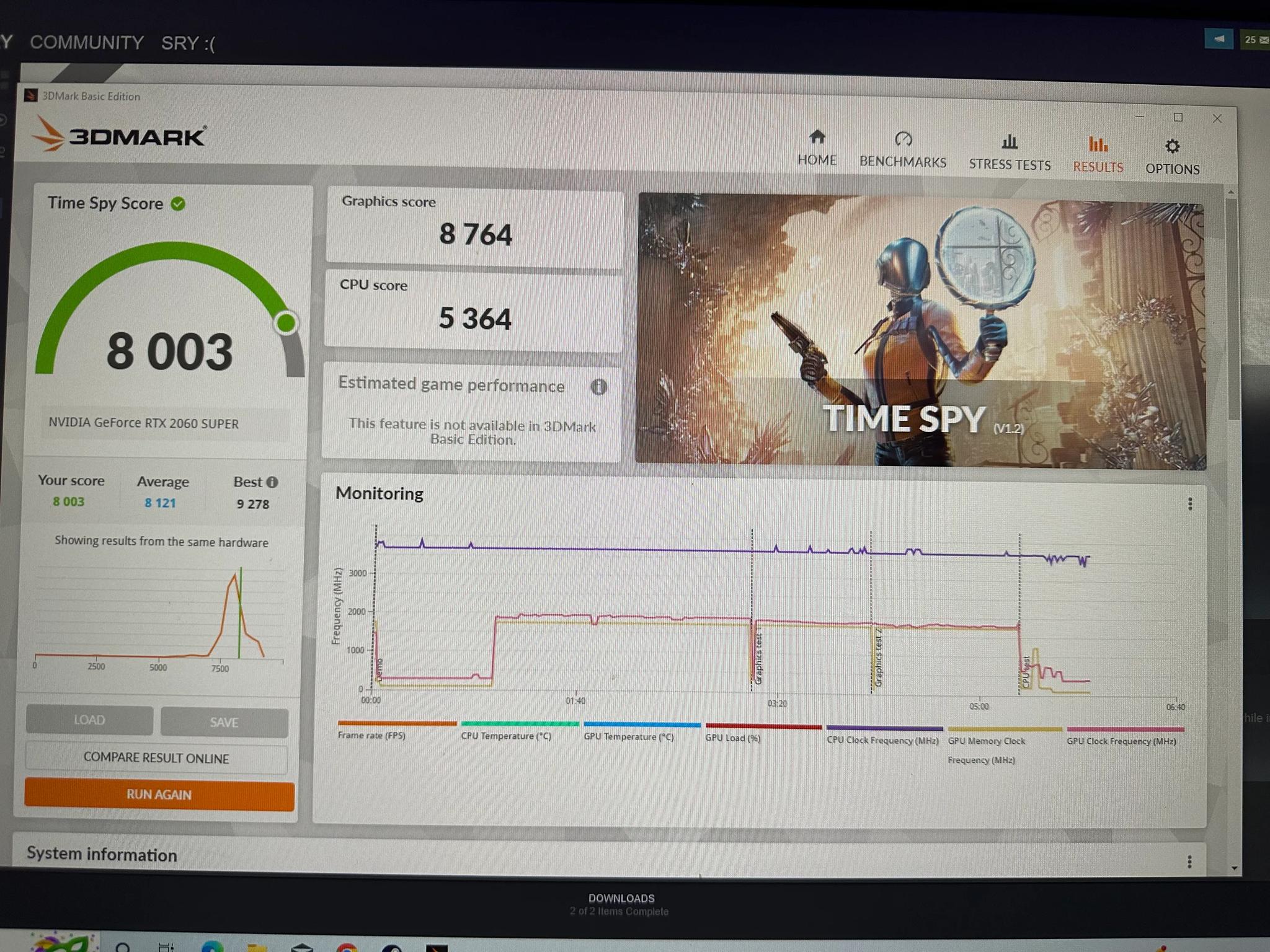Viewport: 1270px width, 952px height.
Task: Click the info icon beside Best score
Action: 272,482
